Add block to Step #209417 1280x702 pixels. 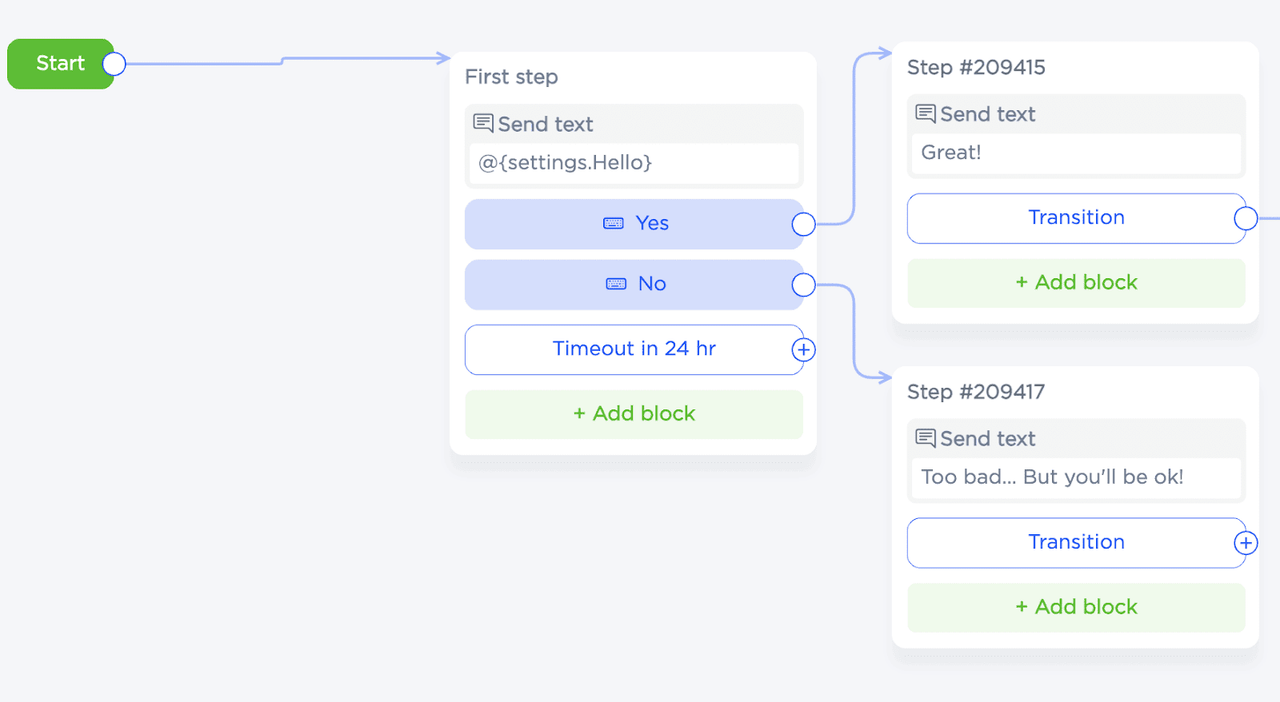coord(1076,607)
